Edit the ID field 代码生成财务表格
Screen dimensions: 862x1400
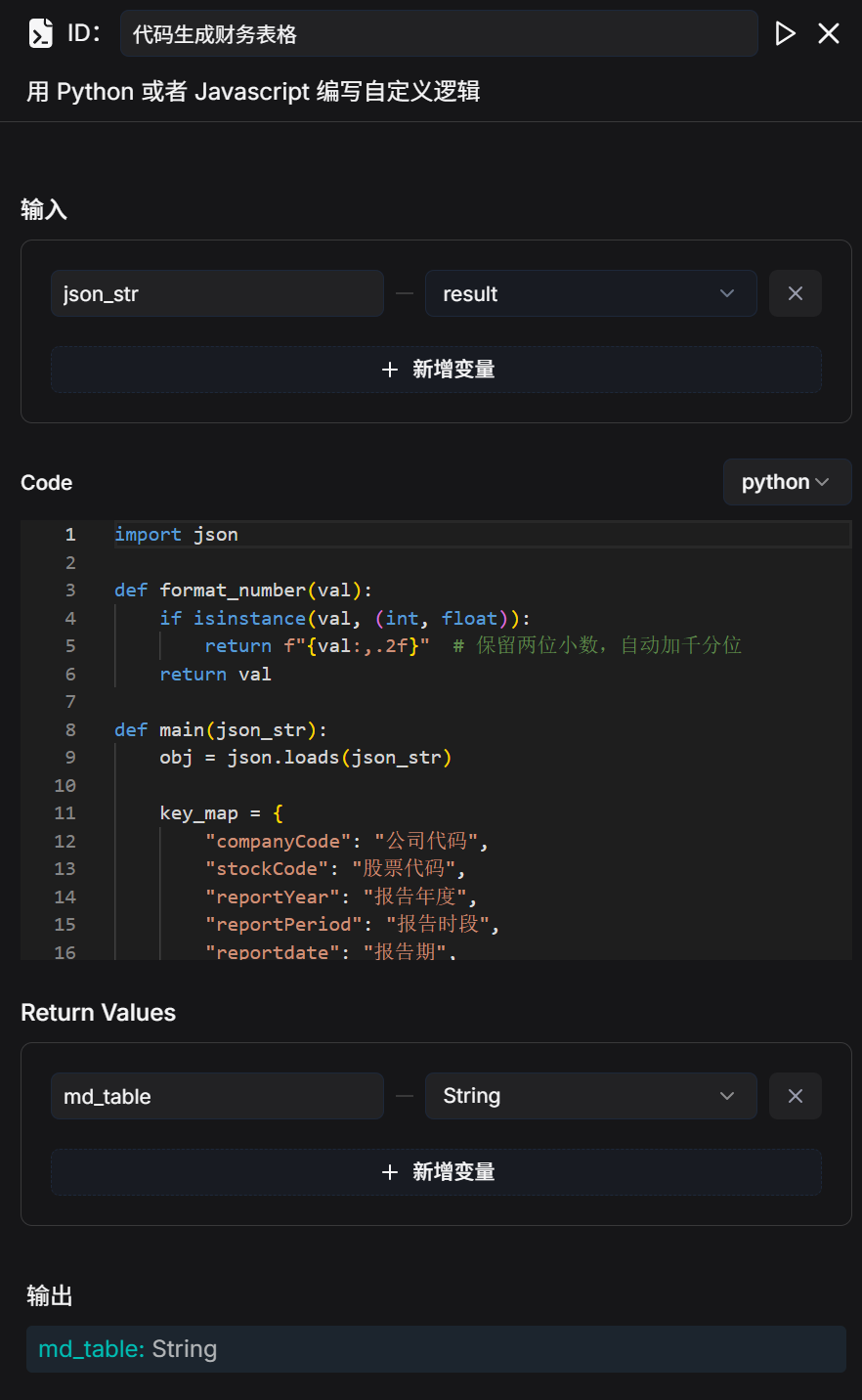point(438,34)
